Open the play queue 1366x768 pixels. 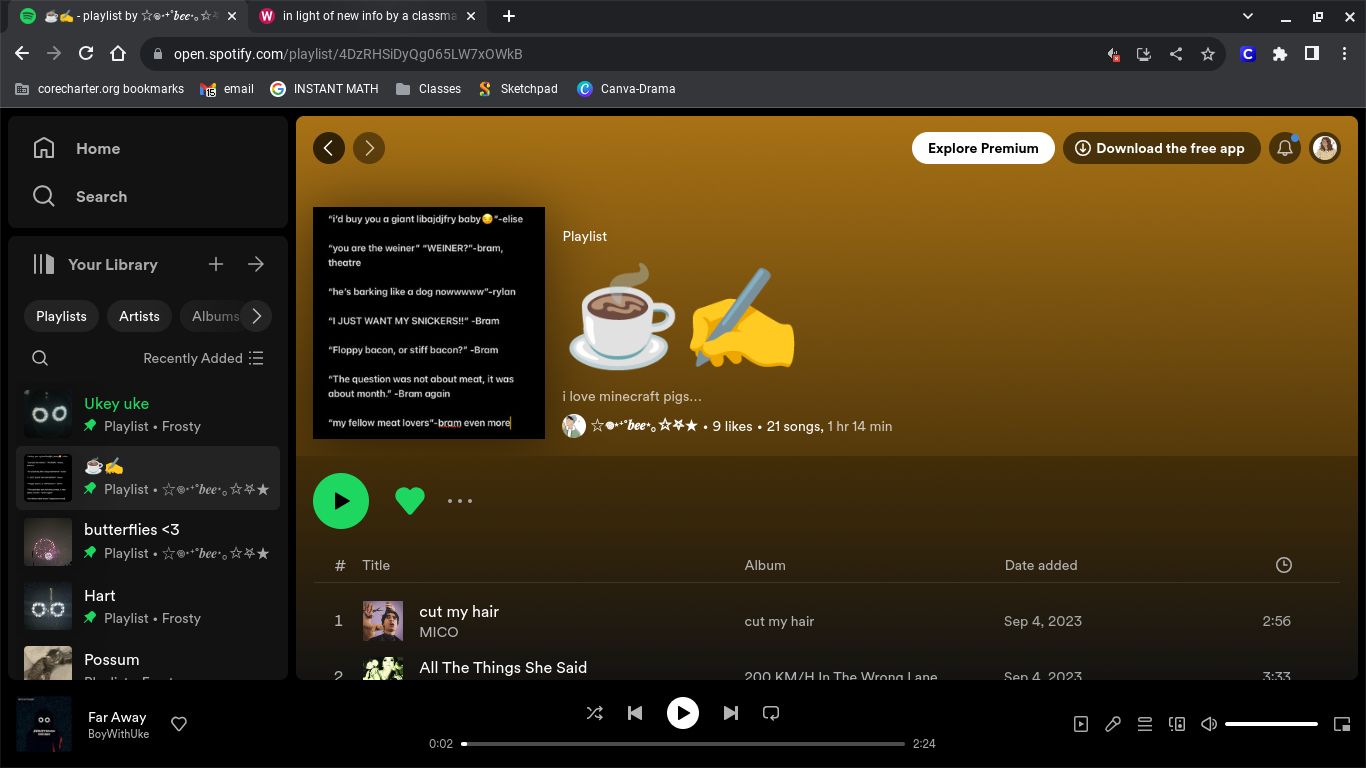pyautogui.click(x=1145, y=724)
